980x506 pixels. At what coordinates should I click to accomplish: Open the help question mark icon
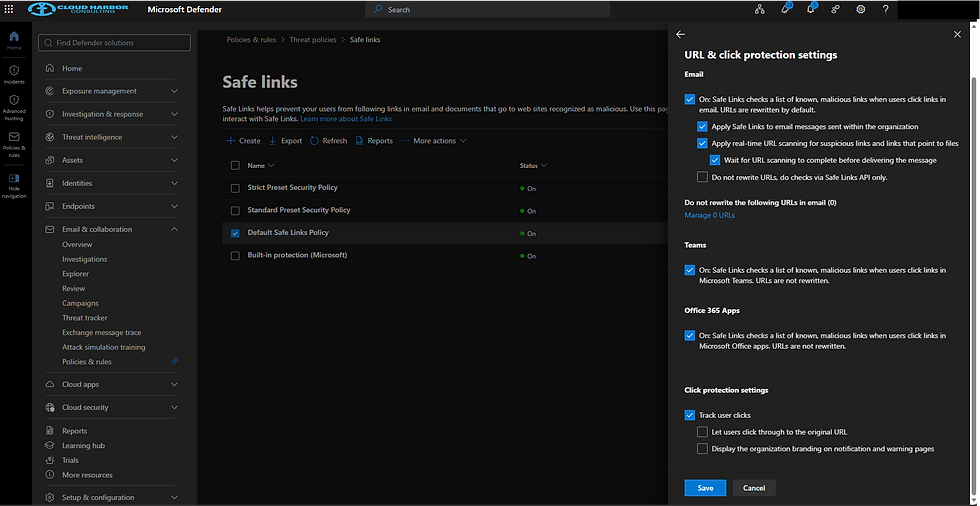pyautogui.click(x=886, y=9)
